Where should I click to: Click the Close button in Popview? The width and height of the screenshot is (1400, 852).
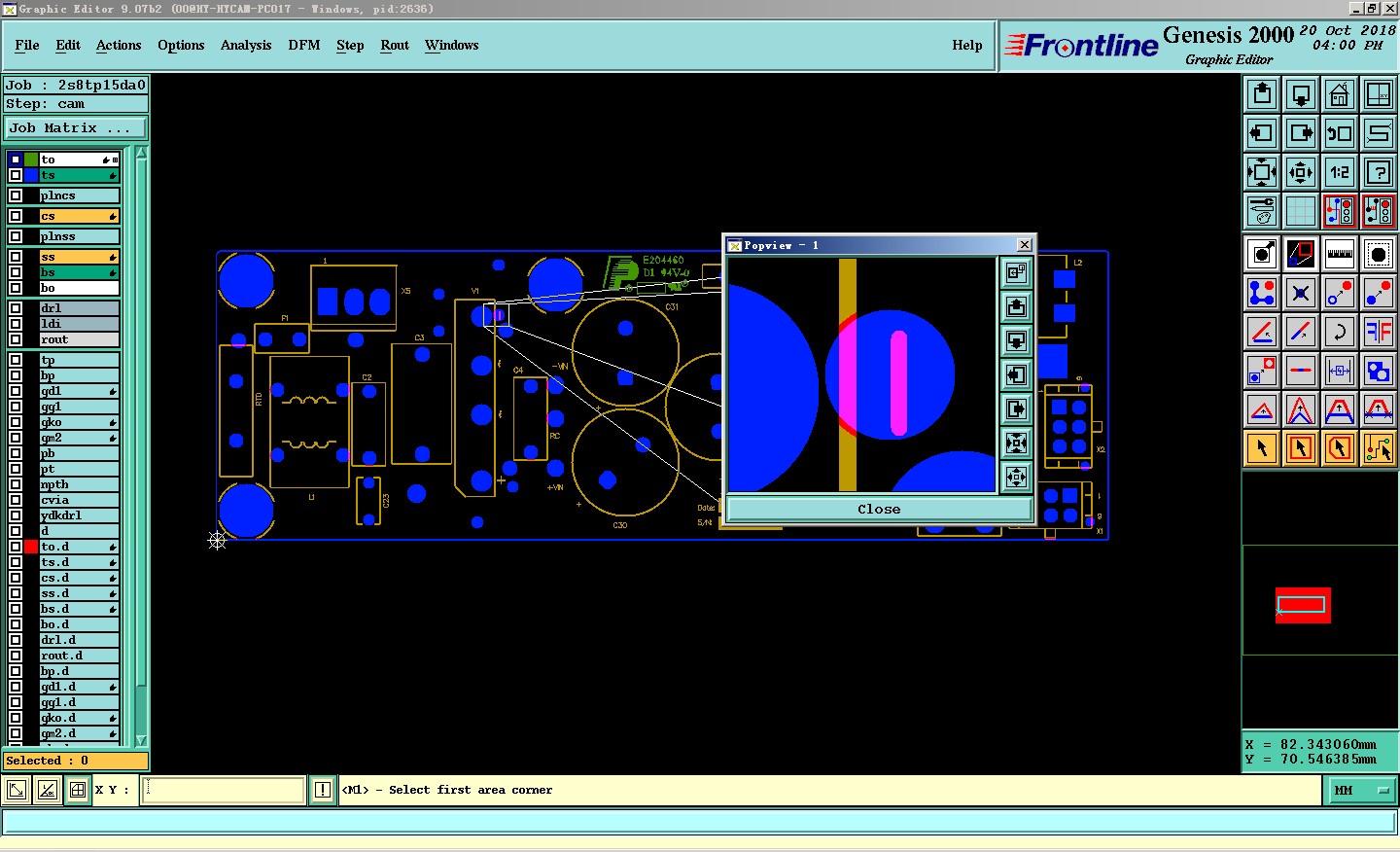pos(879,509)
